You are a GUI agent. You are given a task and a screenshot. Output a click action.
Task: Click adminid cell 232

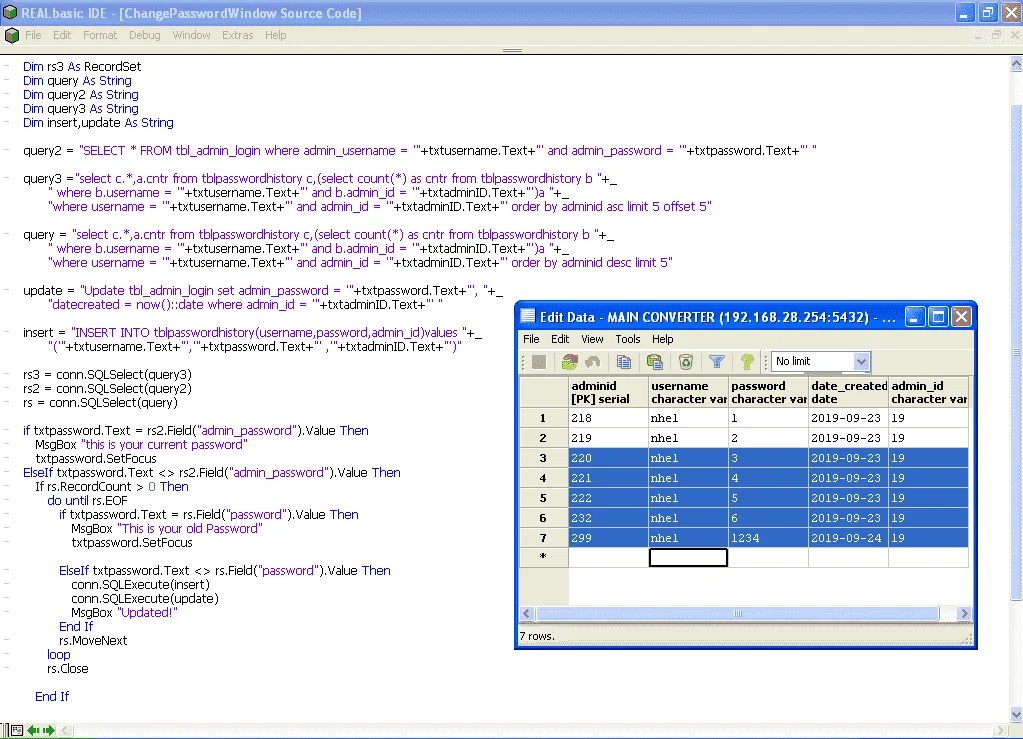click(x=608, y=519)
